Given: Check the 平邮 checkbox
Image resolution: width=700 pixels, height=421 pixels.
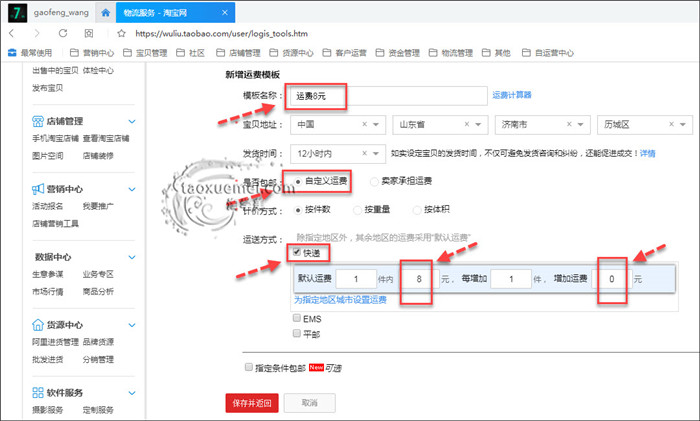Looking at the screenshot, I should click(x=297, y=333).
